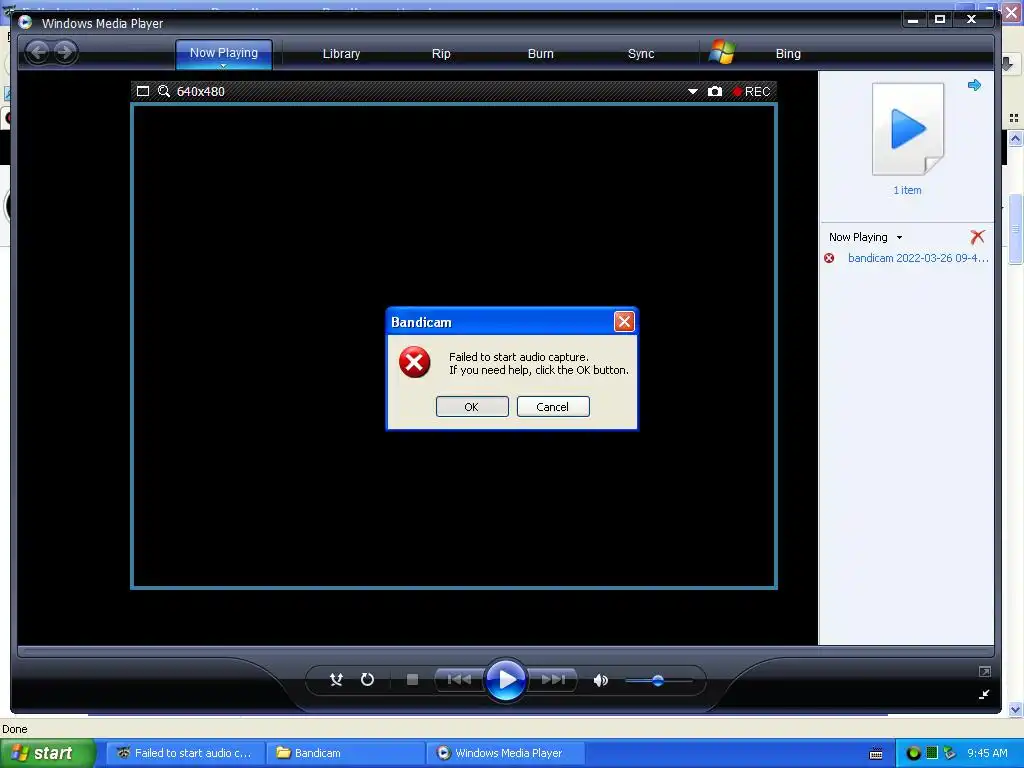Close the Bandicam error dialog

[624, 321]
